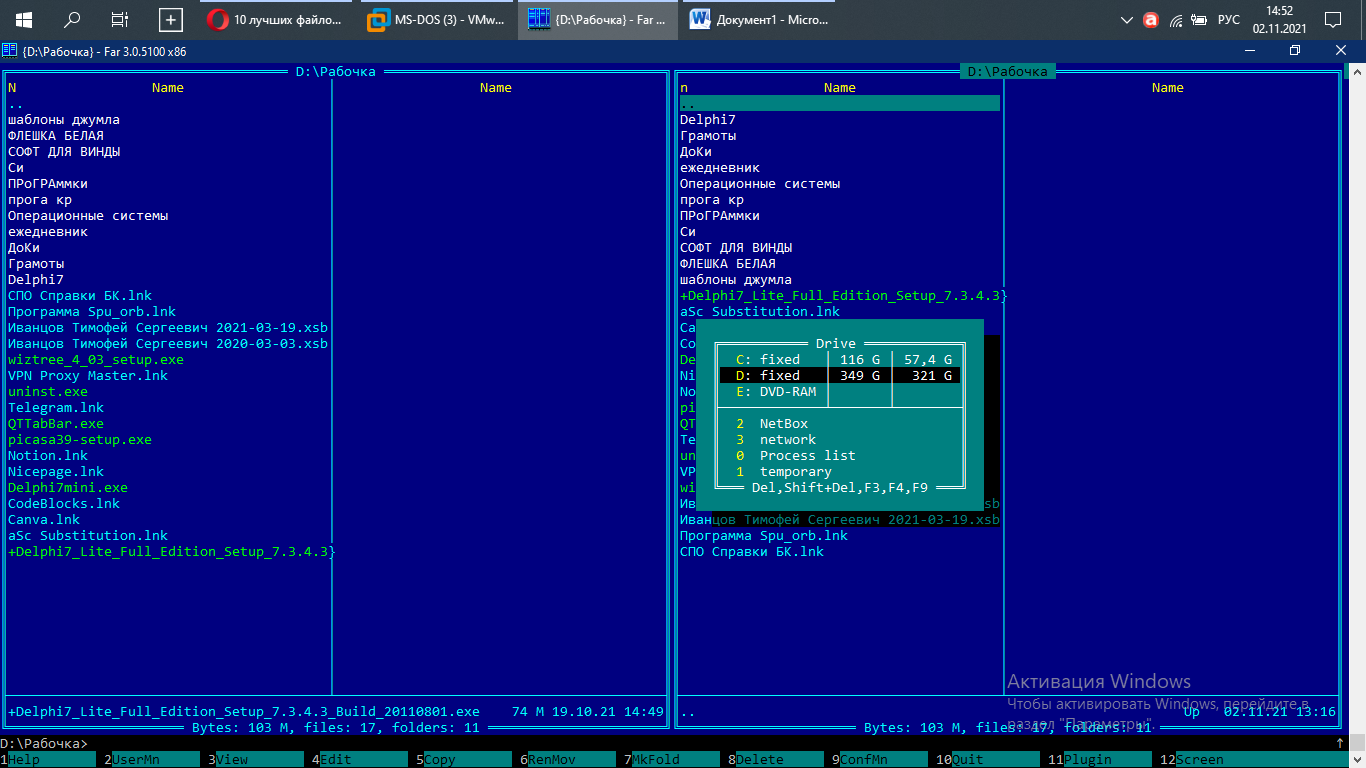Select VPN Proxy Master.lnk in left panel
The image size is (1366, 768).
pyautogui.click(x=88, y=375)
